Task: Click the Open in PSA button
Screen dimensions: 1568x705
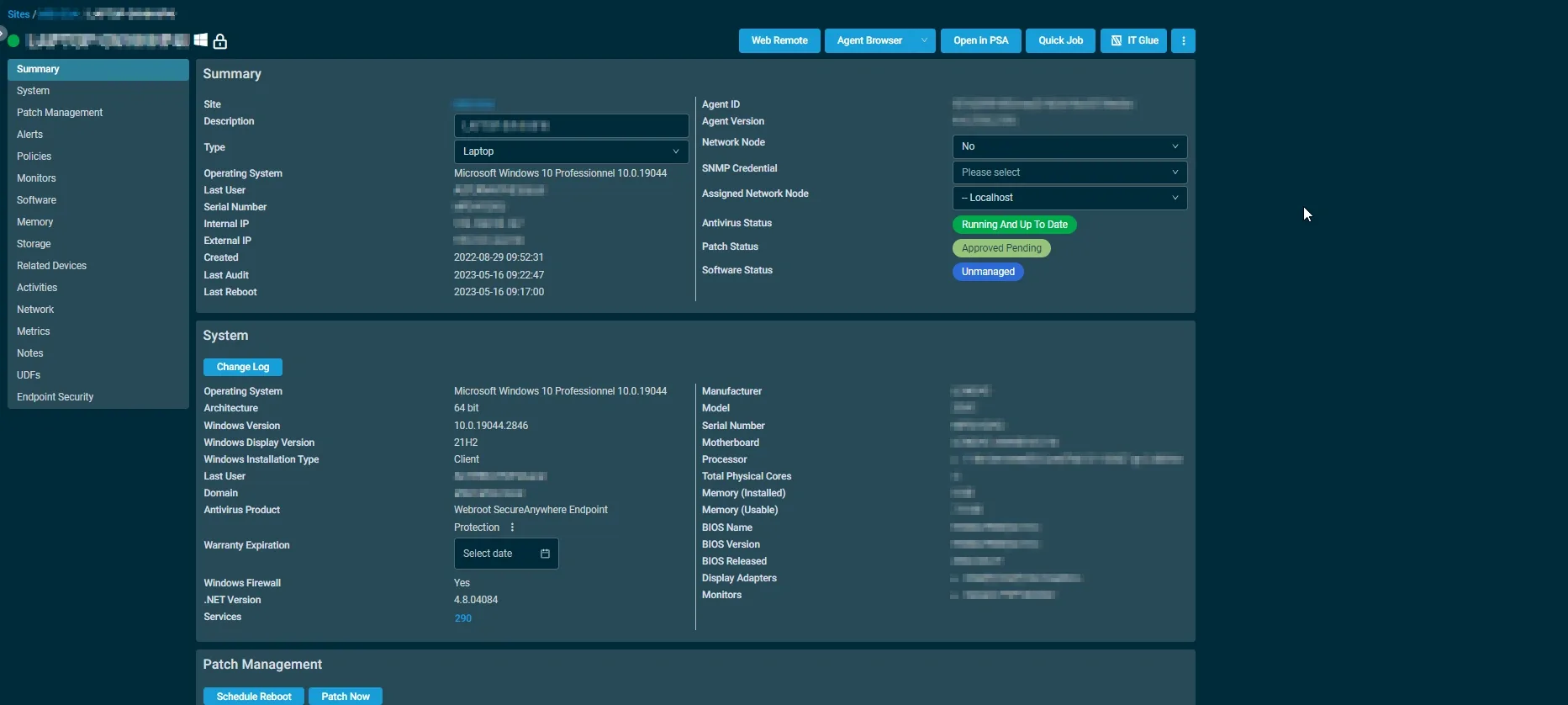Action: pos(980,40)
